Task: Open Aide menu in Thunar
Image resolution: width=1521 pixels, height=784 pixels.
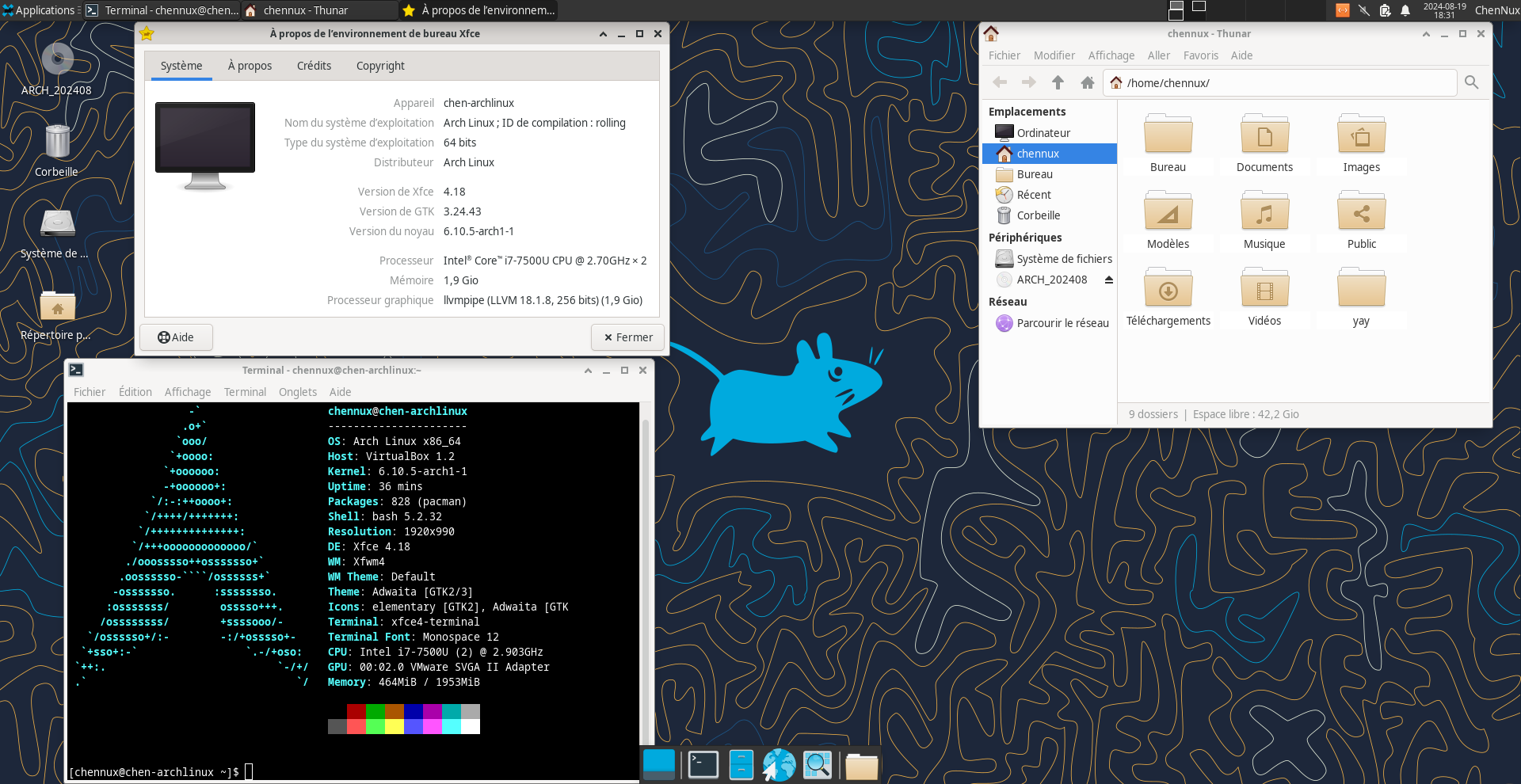Action: pos(1241,55)
